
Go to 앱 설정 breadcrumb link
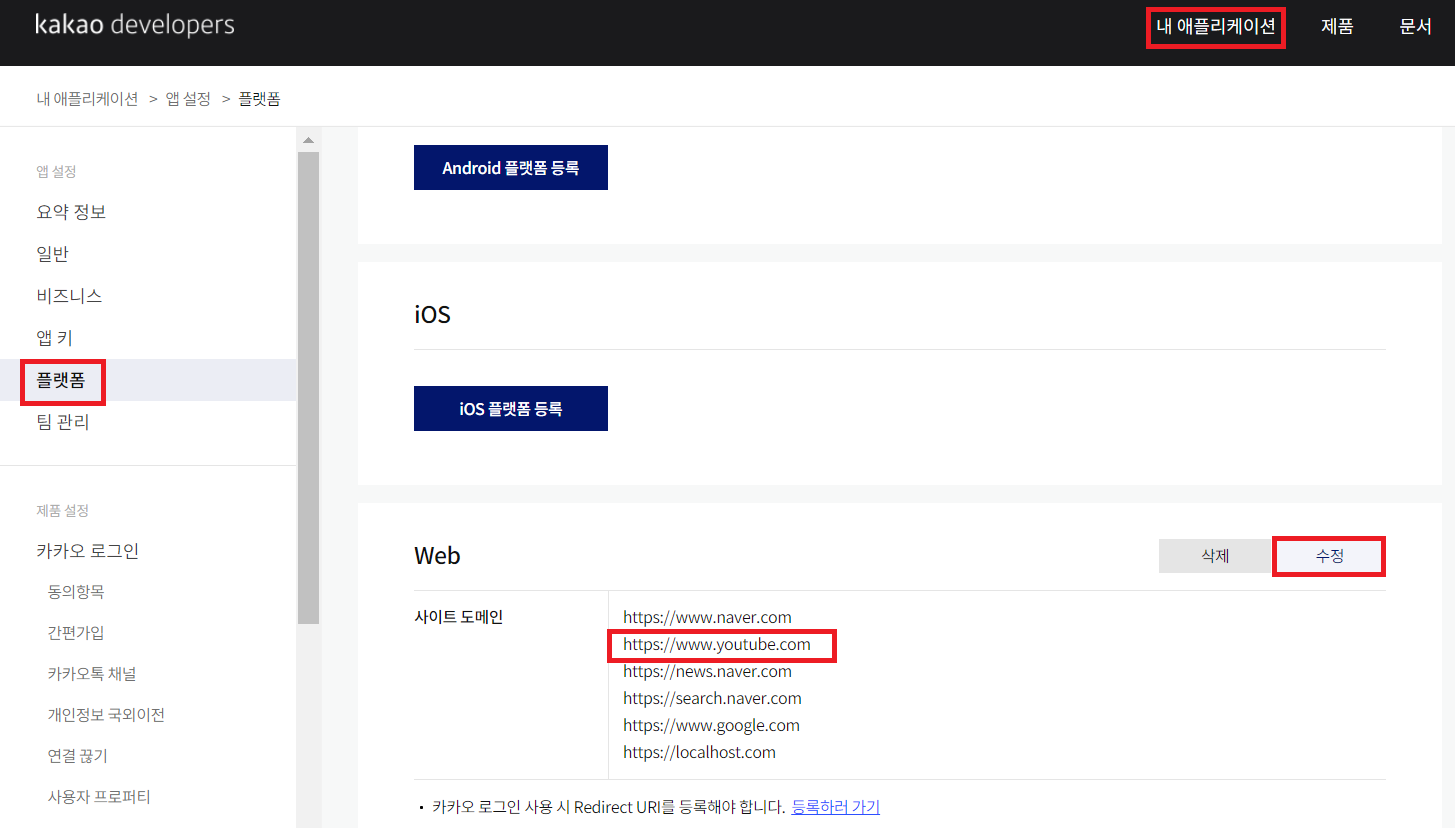click(x=188, y=99)
